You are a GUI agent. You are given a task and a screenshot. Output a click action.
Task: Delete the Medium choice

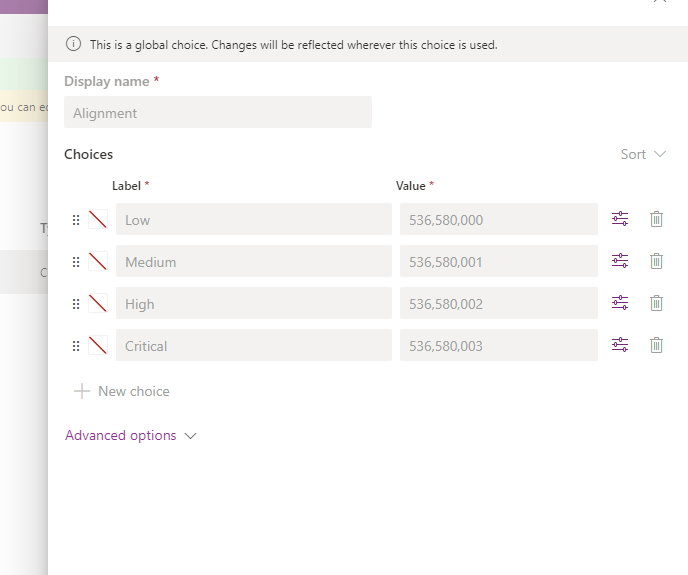click(656, 261)
